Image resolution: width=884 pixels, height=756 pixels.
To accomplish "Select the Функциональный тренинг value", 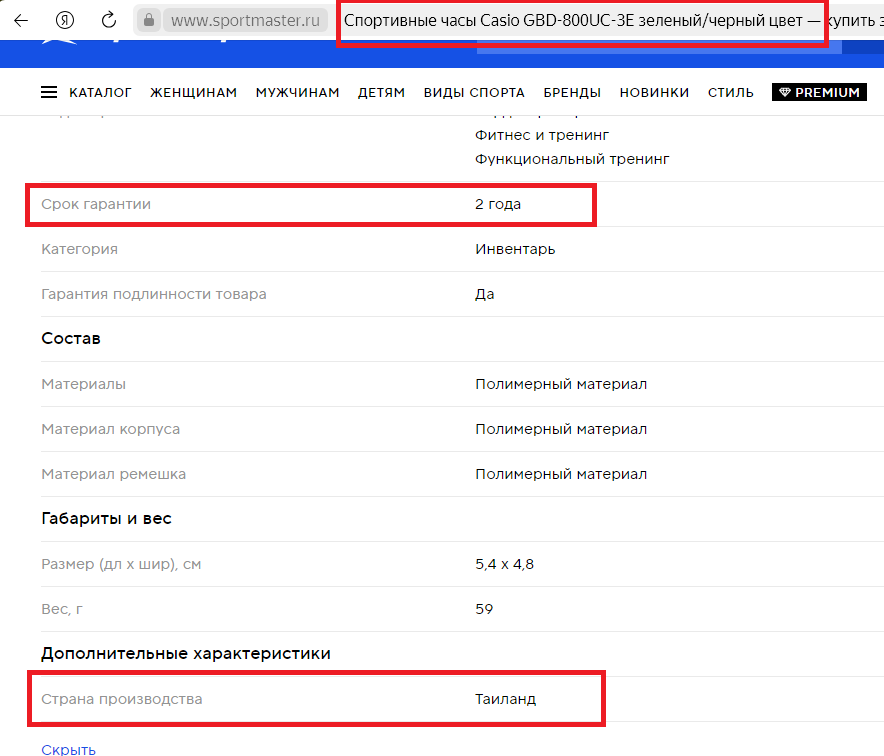I will point(572,160).
